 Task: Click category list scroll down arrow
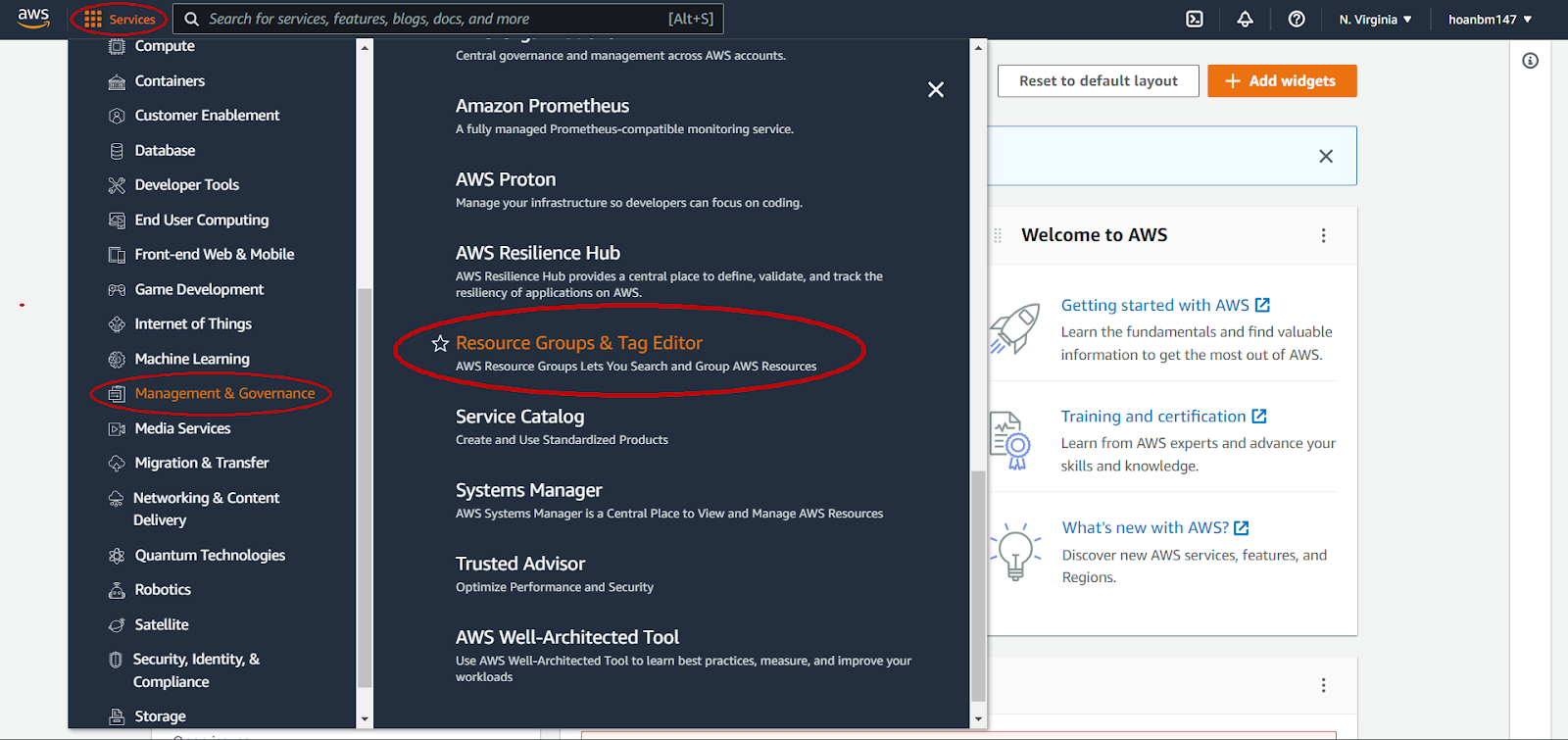coord(365,719)
